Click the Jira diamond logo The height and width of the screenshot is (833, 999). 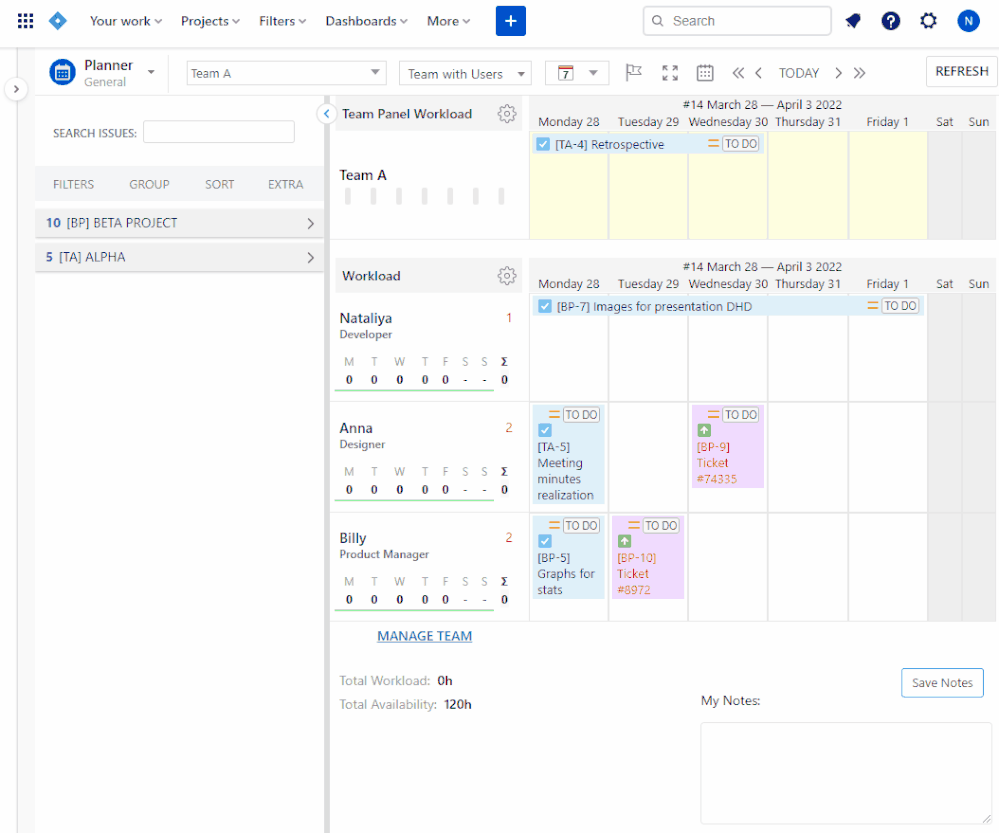point(58,21)
